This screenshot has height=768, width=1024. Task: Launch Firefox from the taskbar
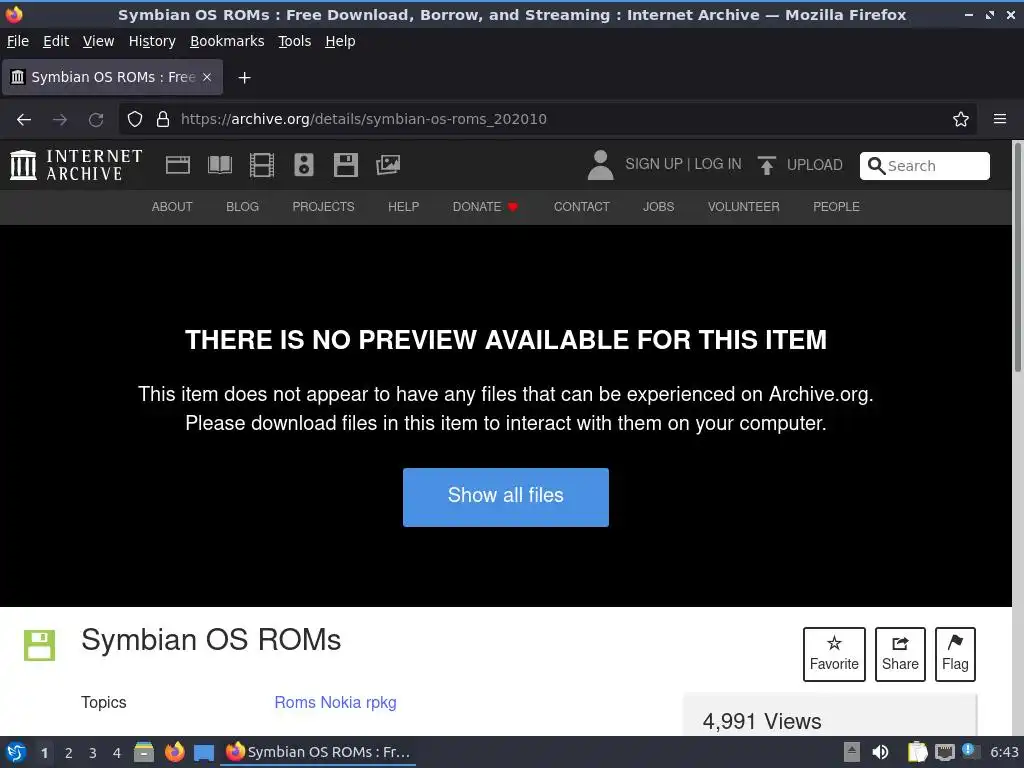[x=174, y=752]
